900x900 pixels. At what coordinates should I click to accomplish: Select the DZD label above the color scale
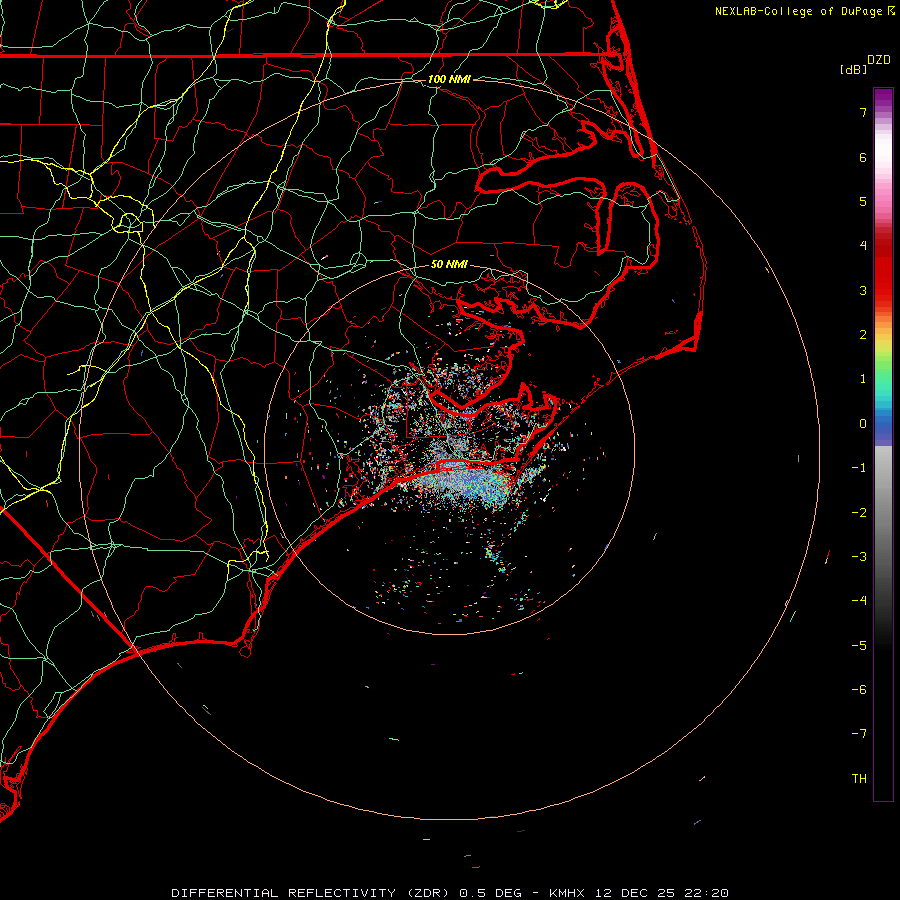pos(879,60)
